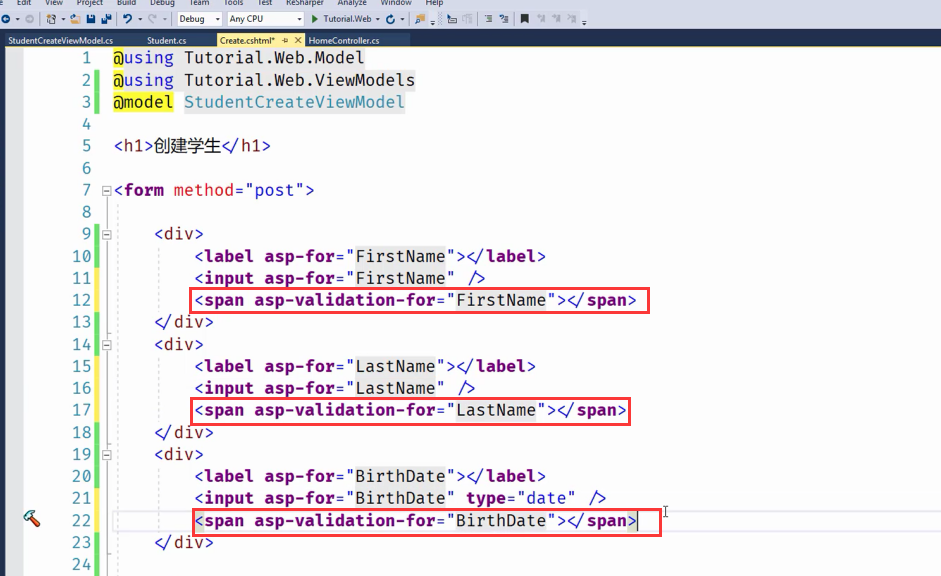Click the h1 heading text 创建学生
This screenshot has width=941, height=576.
pos(187,146)
